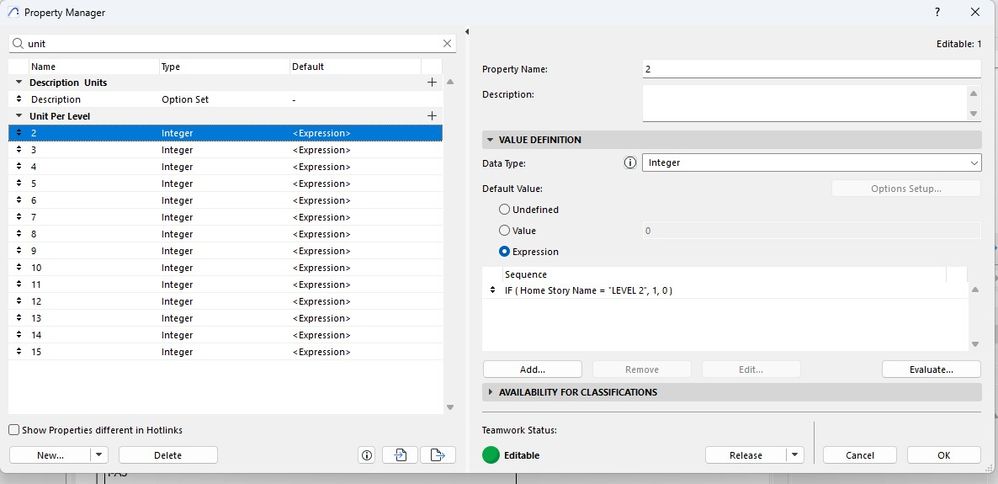Select property 2 in the list
Screen dimensions: 998x484
point(226,133)
